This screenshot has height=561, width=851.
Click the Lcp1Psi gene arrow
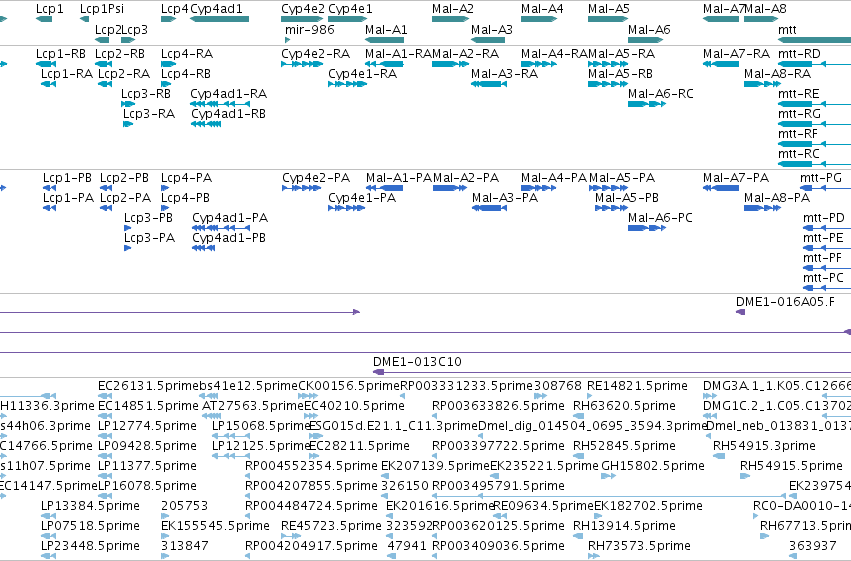point(84,19)
